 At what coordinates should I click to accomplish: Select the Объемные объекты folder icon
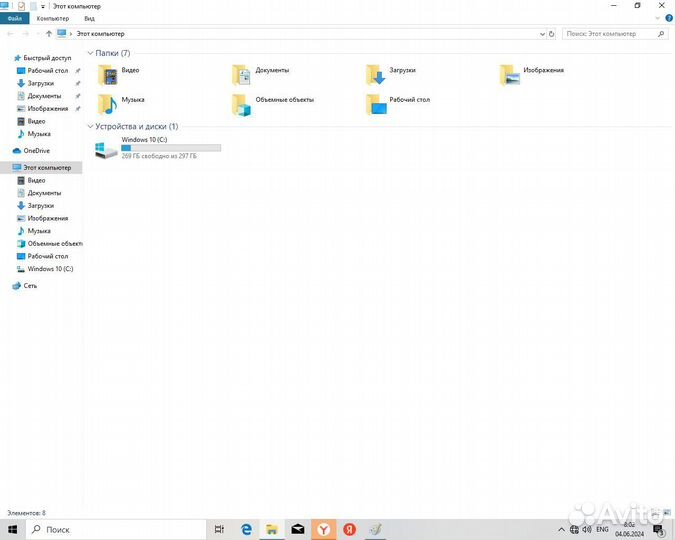pos(241,104)
